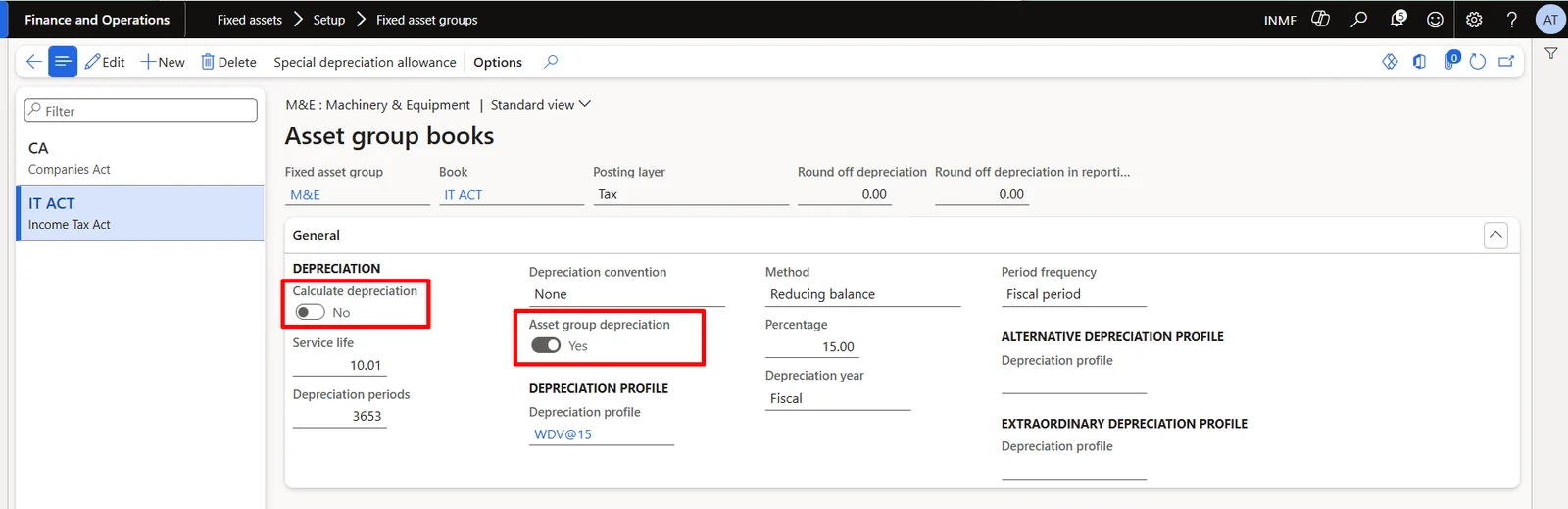The height and width of the screenshot is (509, 1568).
Task: Click Round off depreciation in reporting field
Action: [980, 194]
